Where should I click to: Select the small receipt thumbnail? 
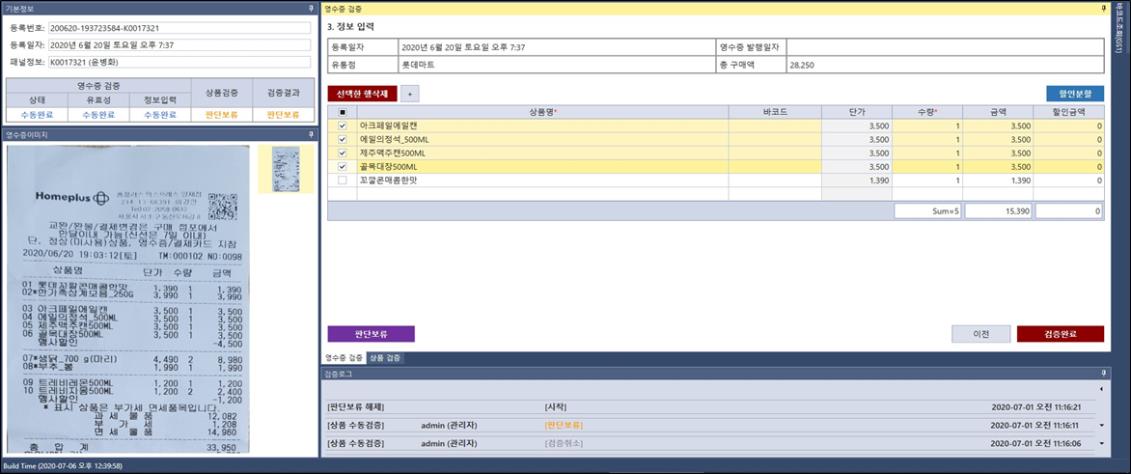click(286, 169)
